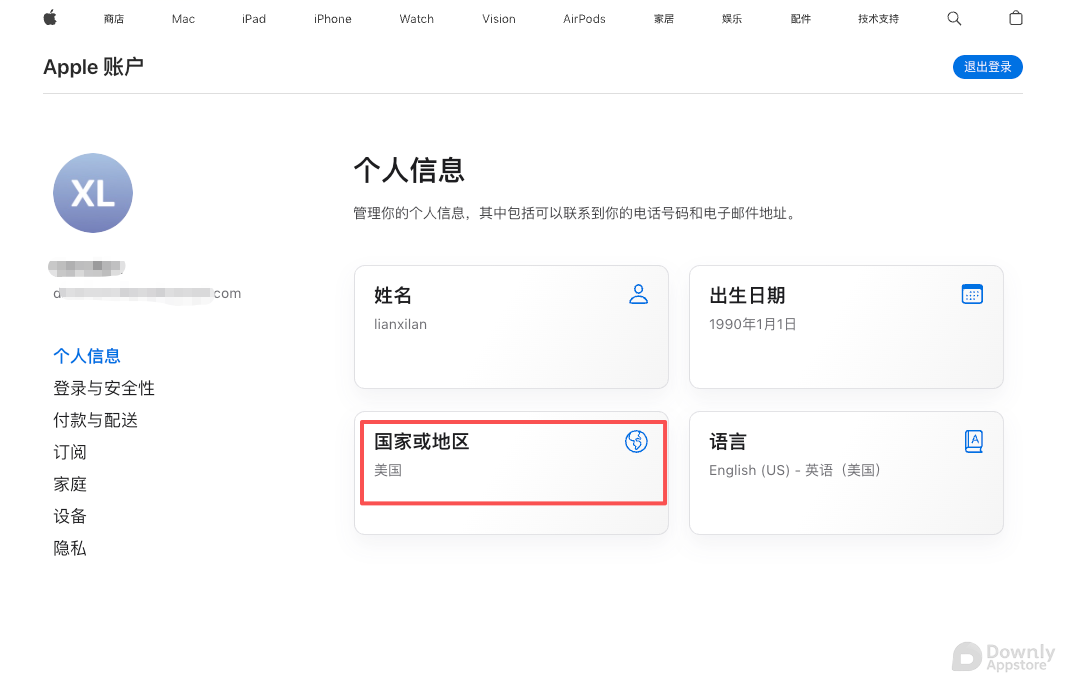Open 家庭 in the sidebar
Screen dimensions: 1068x674
point(69,484)
